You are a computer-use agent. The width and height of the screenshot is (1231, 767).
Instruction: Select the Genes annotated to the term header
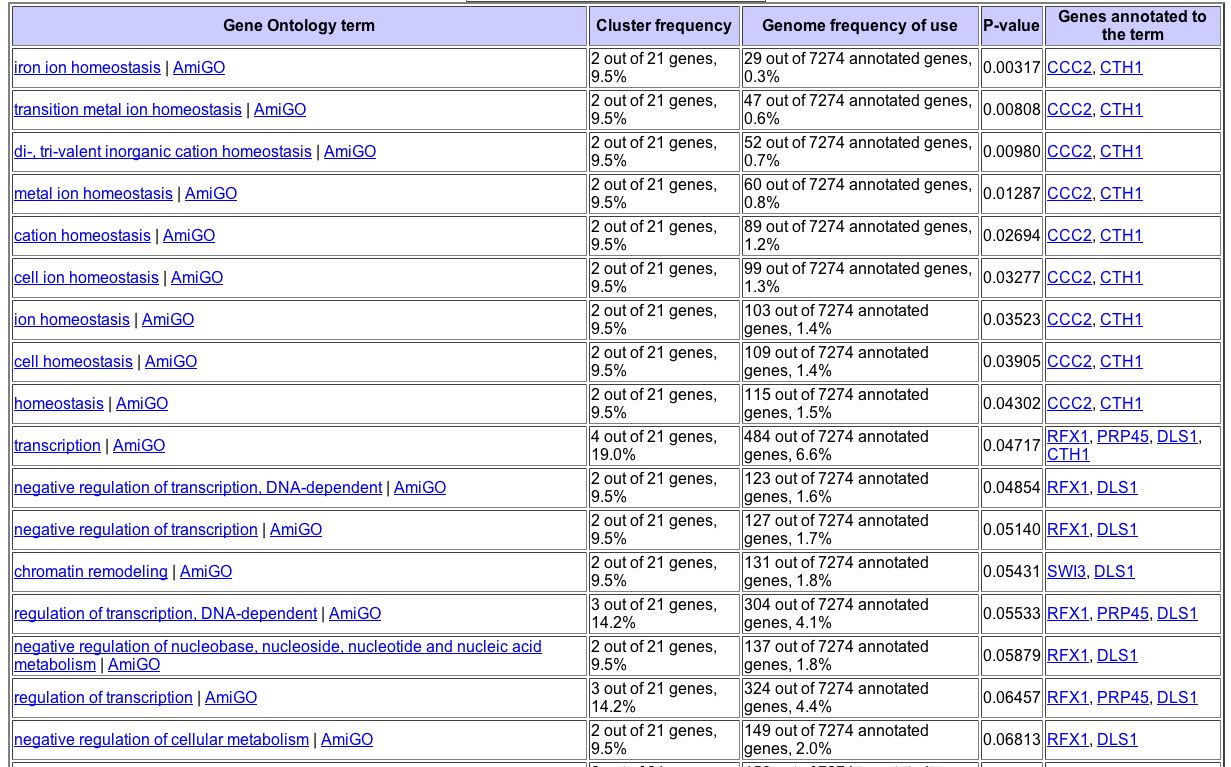[1132, 26]
